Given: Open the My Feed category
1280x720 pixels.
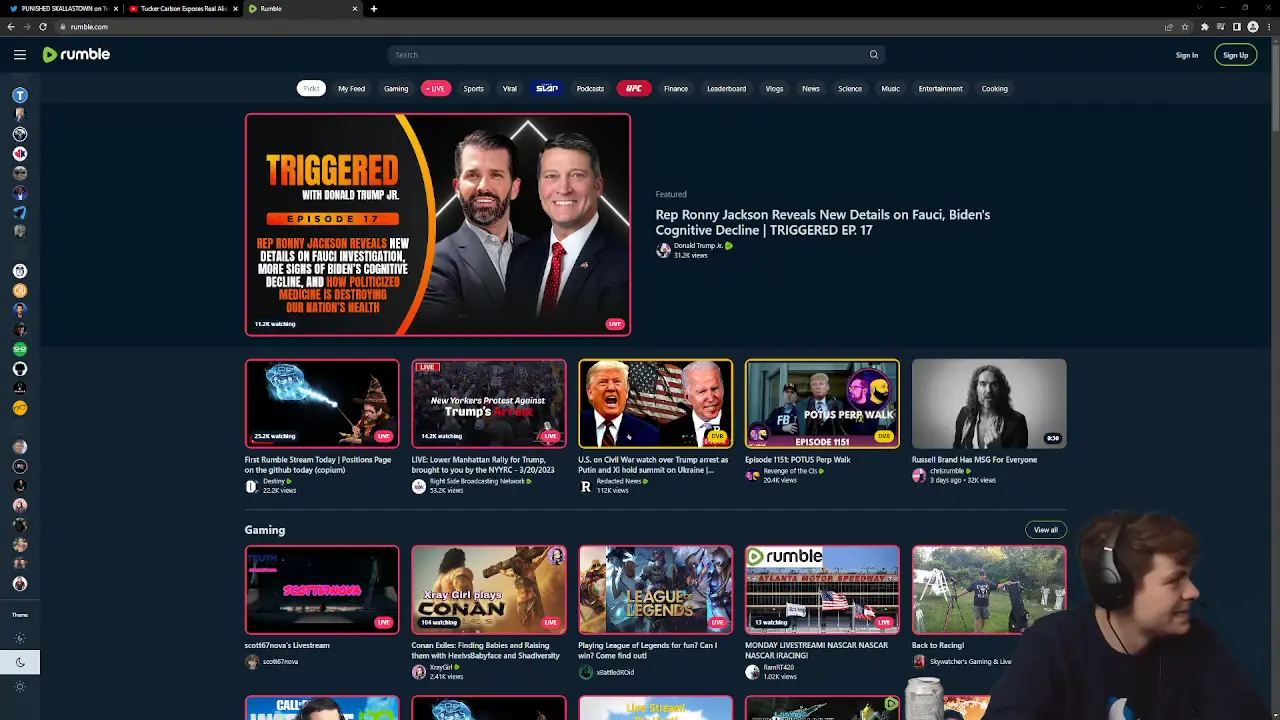Looking at the screenshot, I should point(351,89).
